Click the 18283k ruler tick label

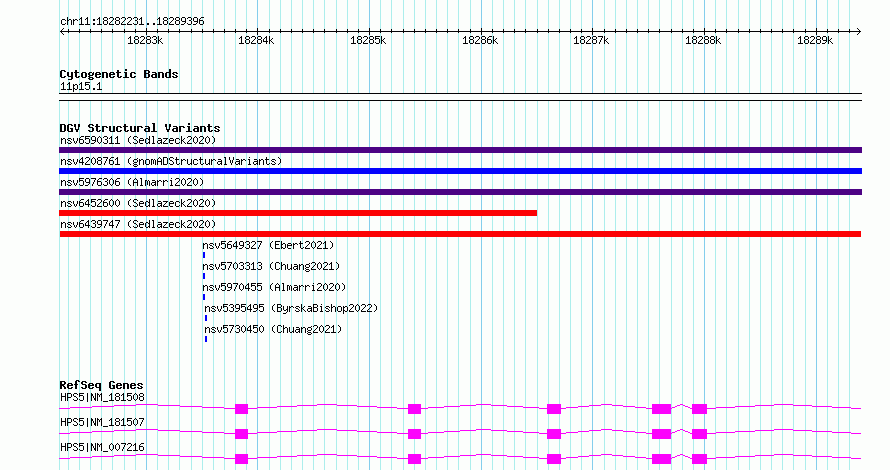(145, 40)
